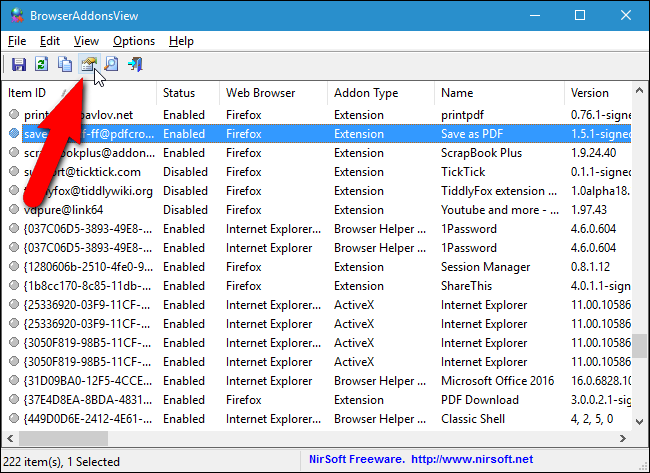Click the Save Selected Items toolbar icon
This screenshot has width=650, height=473.
tap(18, 64)
